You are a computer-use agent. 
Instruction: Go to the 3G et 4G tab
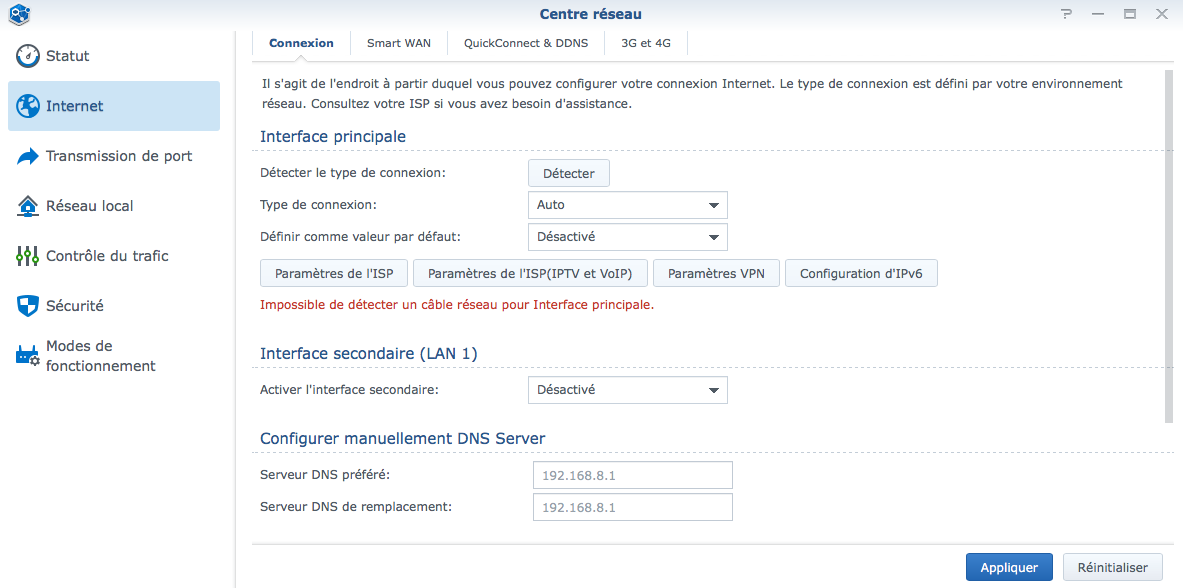coord(646,43)
